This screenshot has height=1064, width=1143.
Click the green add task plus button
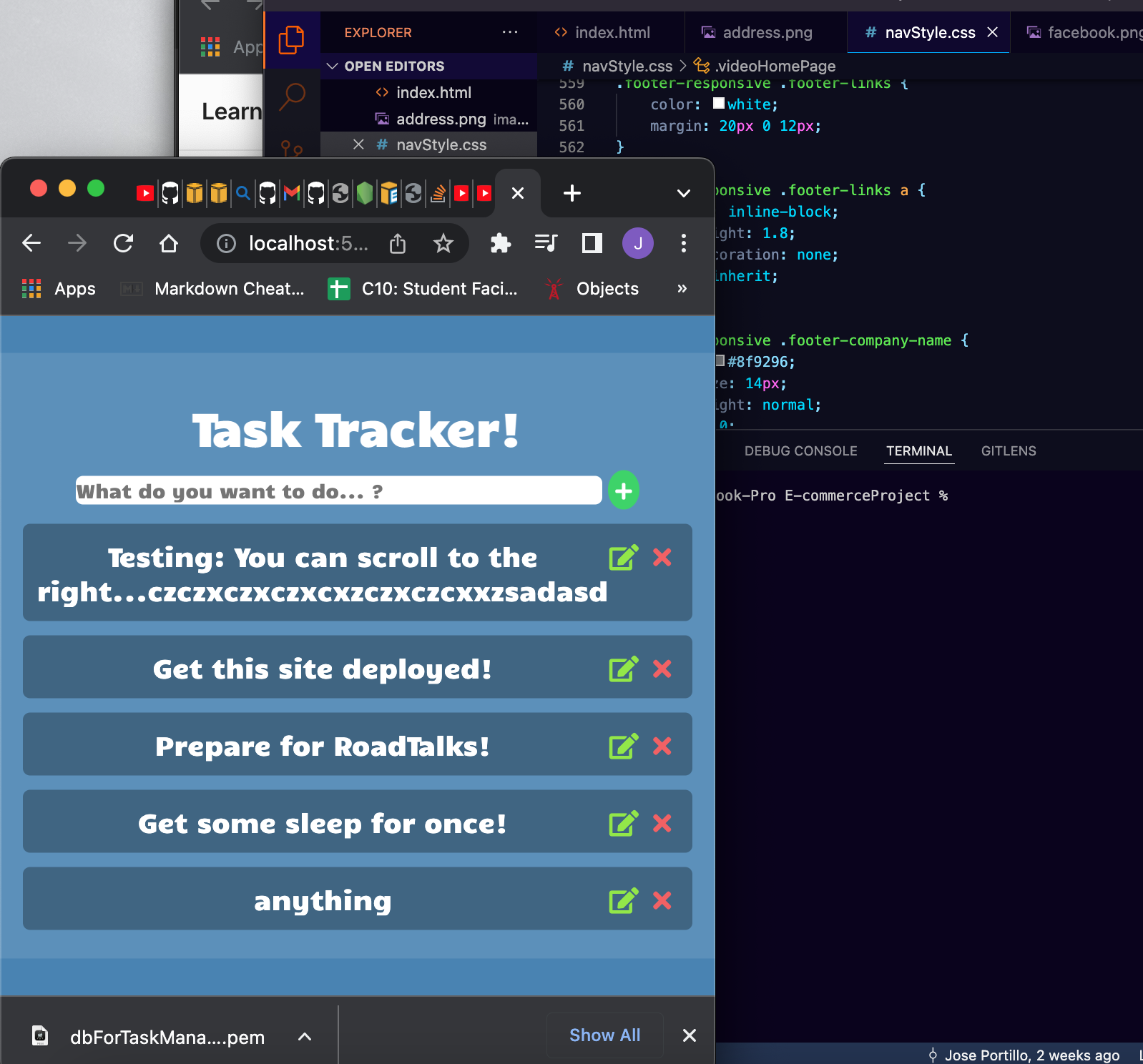624,491
